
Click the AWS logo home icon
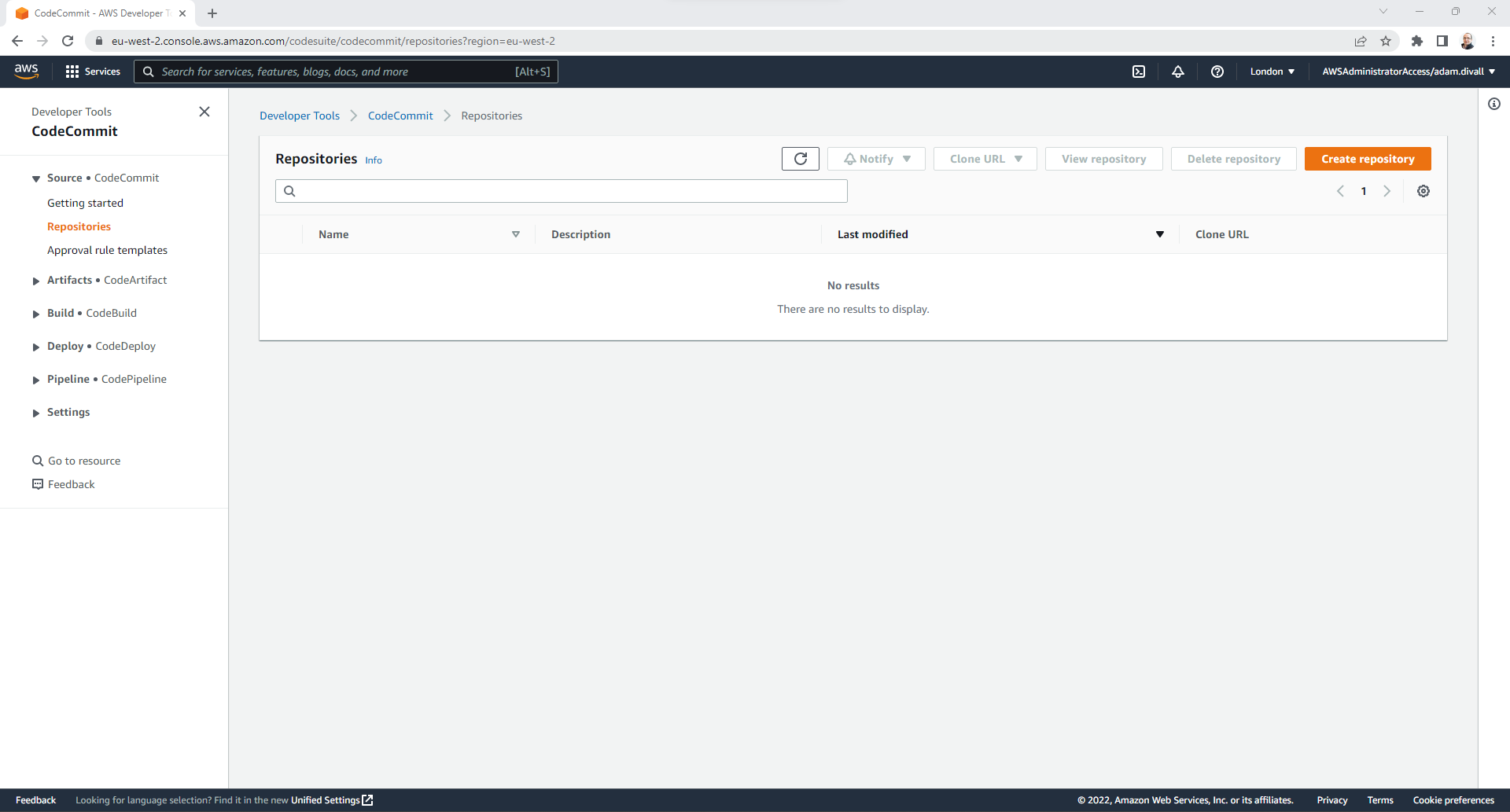click(x=27, y=71)
